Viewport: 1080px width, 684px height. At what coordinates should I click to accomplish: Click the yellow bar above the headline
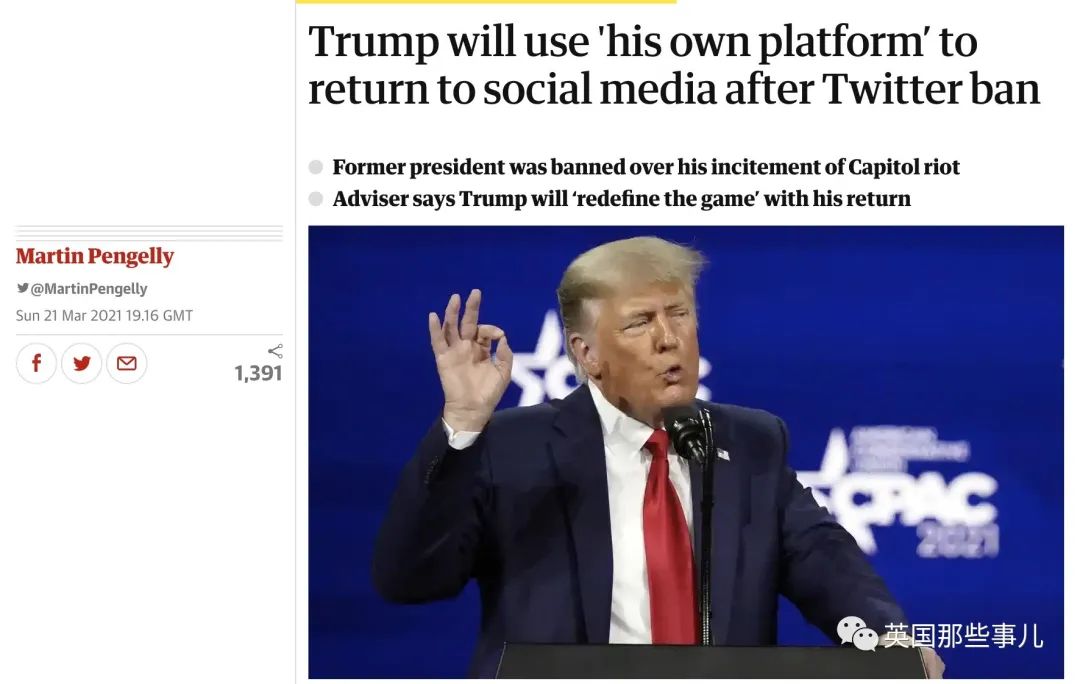tap(486, 2)
